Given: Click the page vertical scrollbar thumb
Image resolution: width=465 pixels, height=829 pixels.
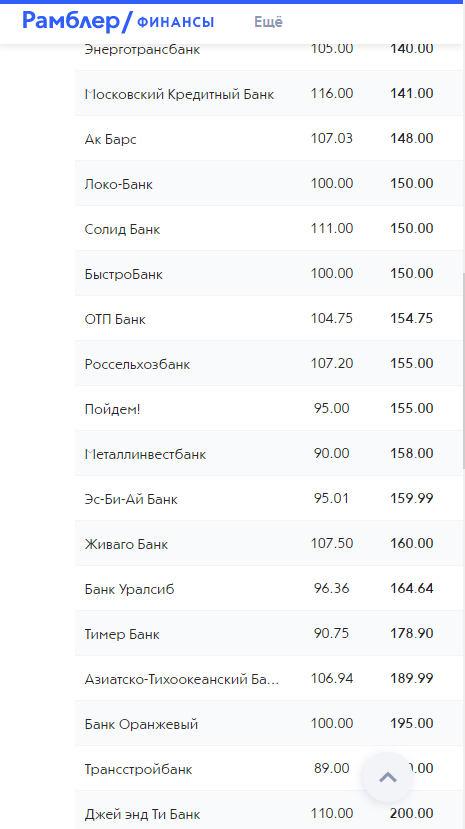Looking at the screenshot, I should 463,370.
